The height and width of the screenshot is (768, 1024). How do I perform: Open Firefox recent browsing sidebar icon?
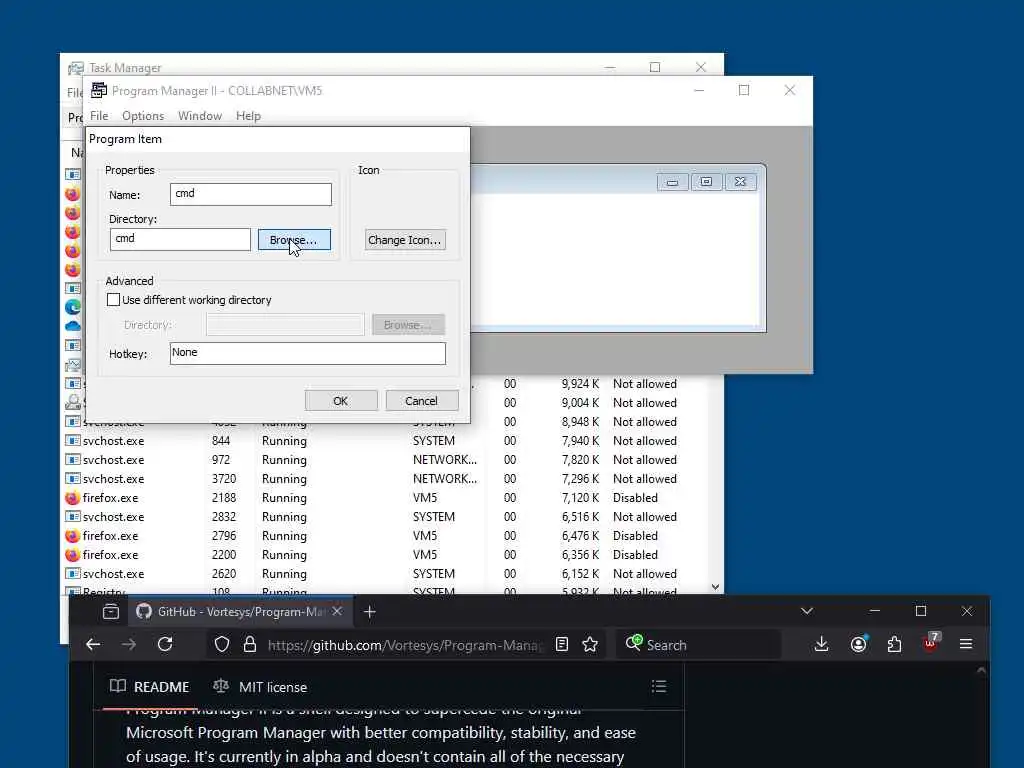tap(111, 612)
